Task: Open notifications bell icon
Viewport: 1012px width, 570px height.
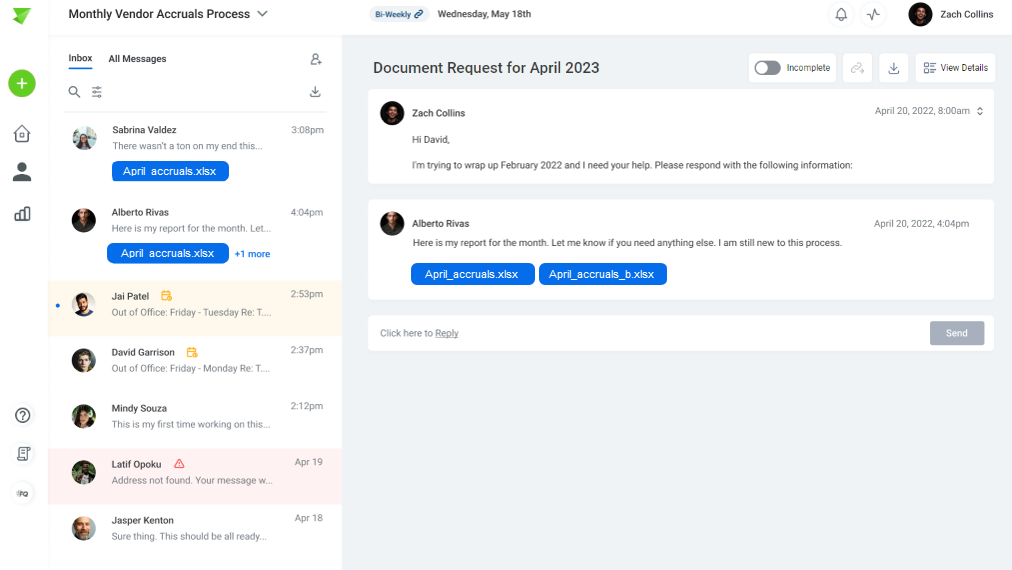Action: pyautogui.click(x=841, y=14)
